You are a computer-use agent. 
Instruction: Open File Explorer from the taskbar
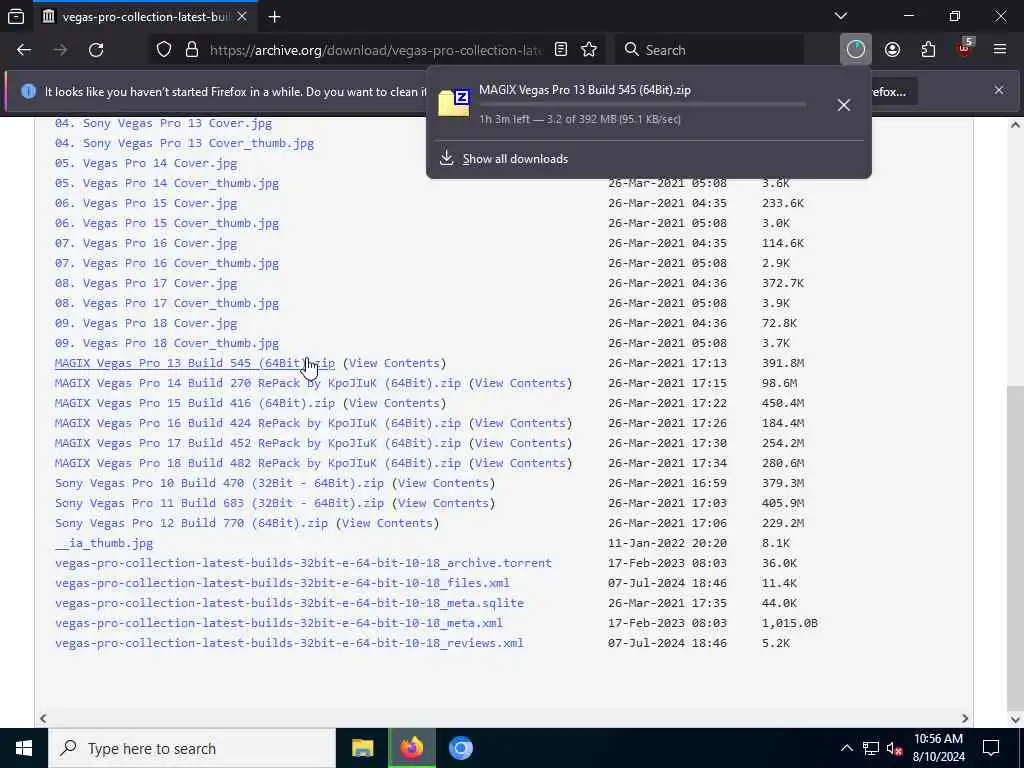point(362,748)
